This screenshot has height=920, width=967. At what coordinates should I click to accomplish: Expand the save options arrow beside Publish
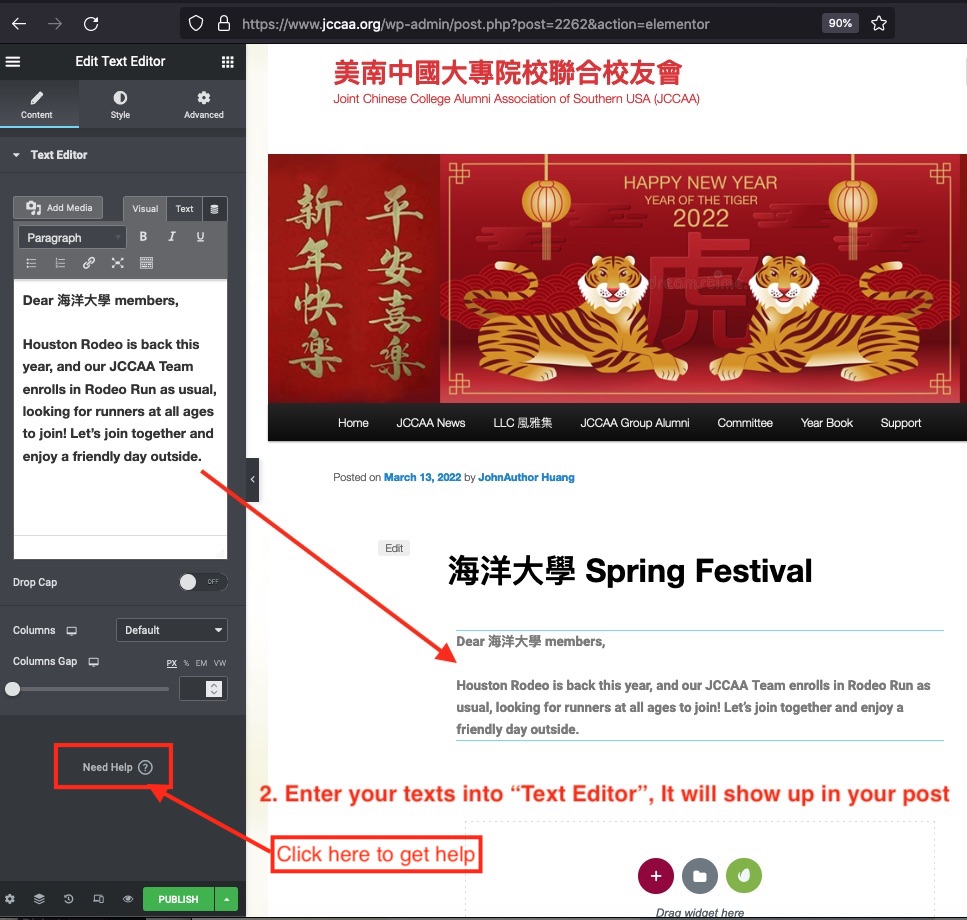pyautogui.click(x=227, y=899)
